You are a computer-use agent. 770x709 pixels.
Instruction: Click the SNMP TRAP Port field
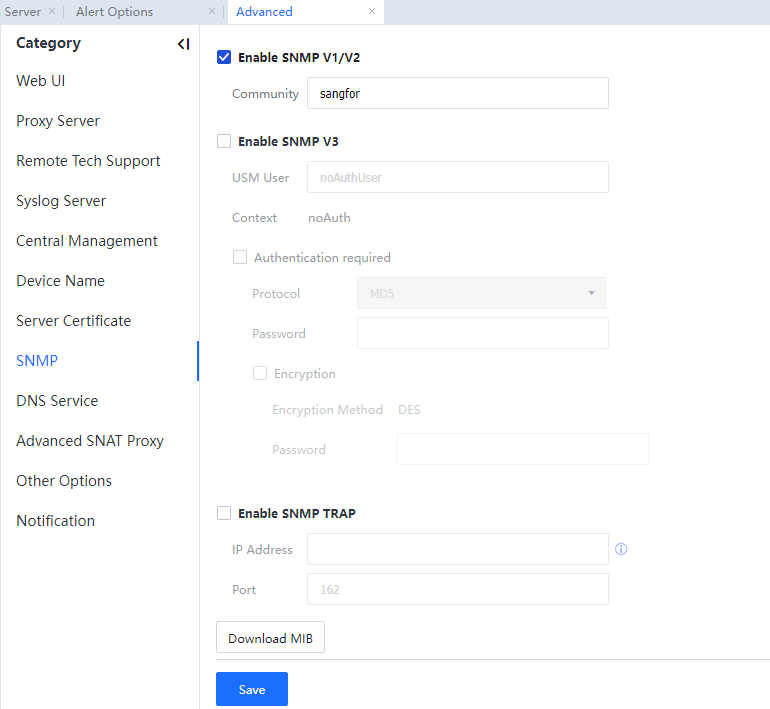457,590
